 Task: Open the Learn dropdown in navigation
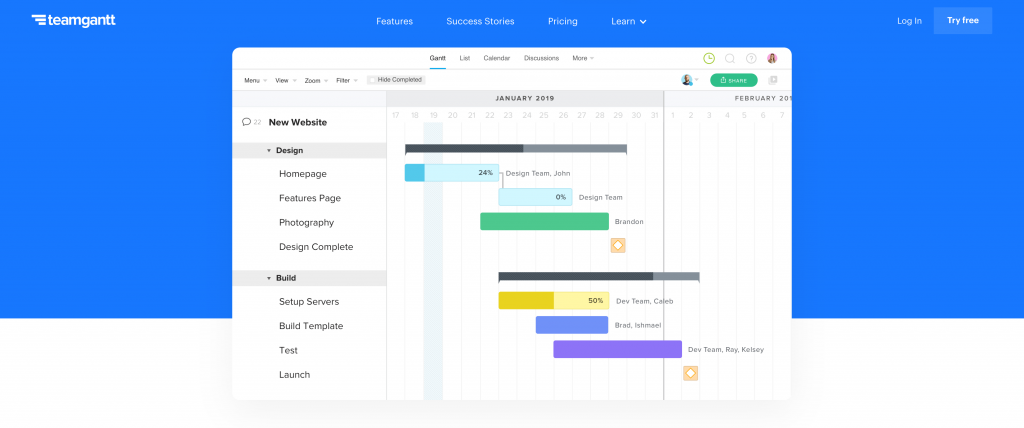pos(629,21)
